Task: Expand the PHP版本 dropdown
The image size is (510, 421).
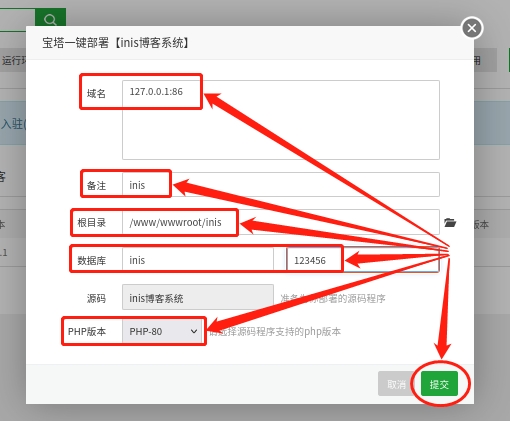Action: 162,331
